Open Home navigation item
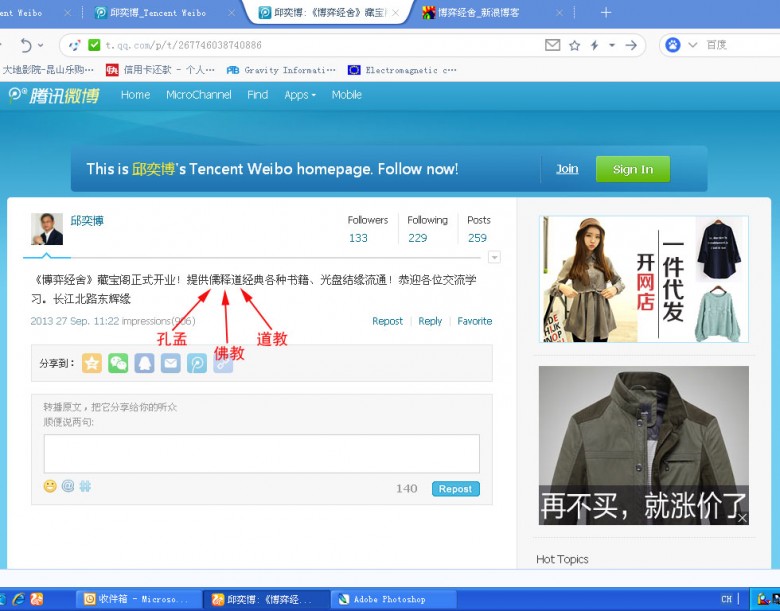The height and width of the screenshot is (611, 780). [135, 95]
